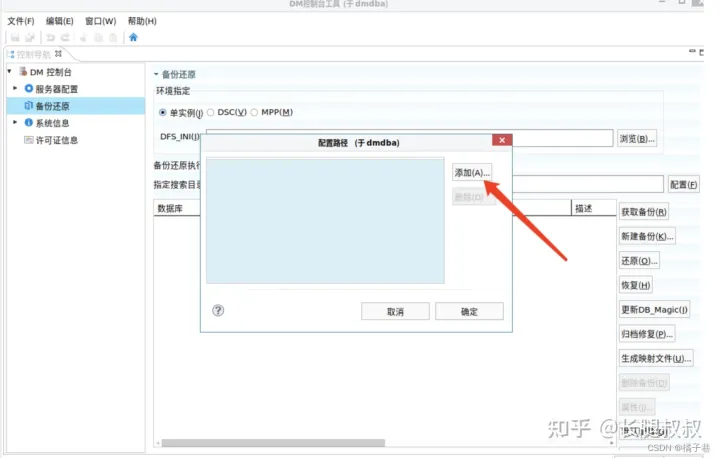Click the Redo toolbar icon

tap(65, 37)
